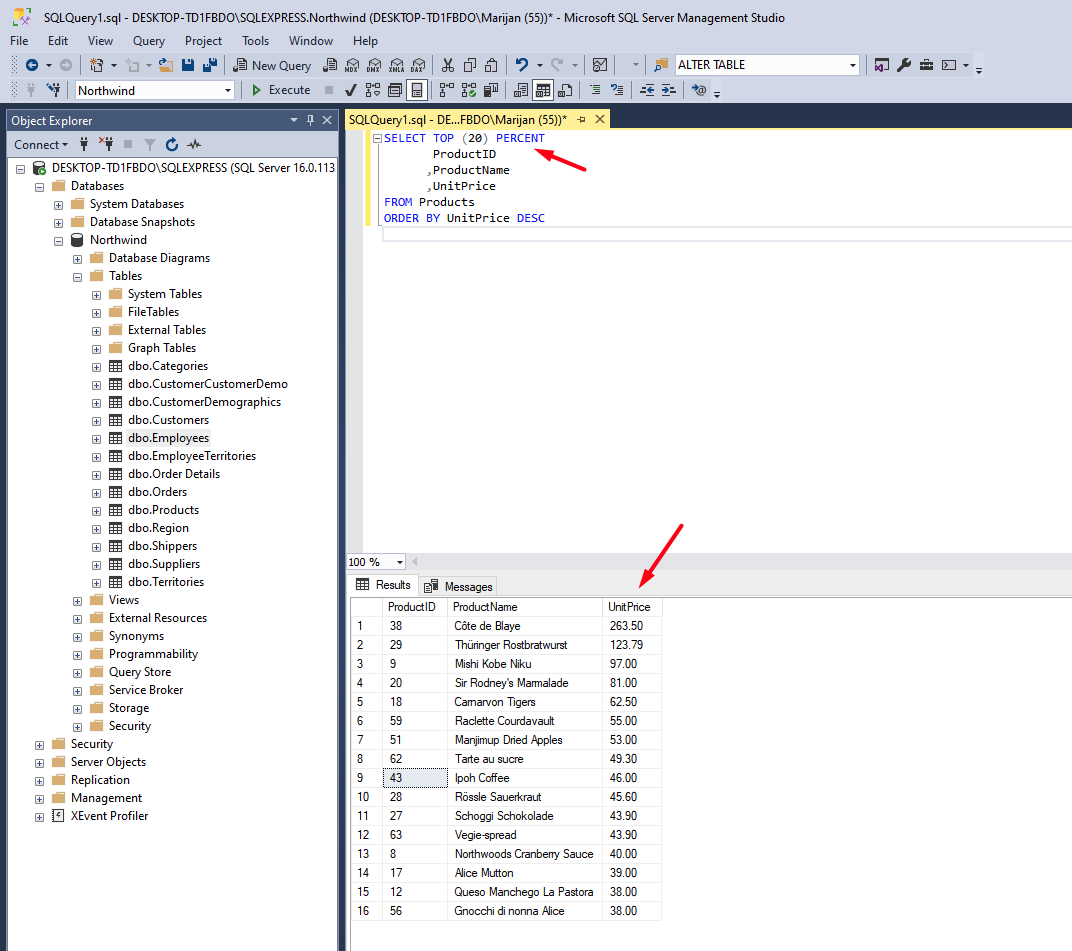This screenshot has height=951, width=1072.
Task: Click the Côte de Blaye cell
Action: pos(524,626)
